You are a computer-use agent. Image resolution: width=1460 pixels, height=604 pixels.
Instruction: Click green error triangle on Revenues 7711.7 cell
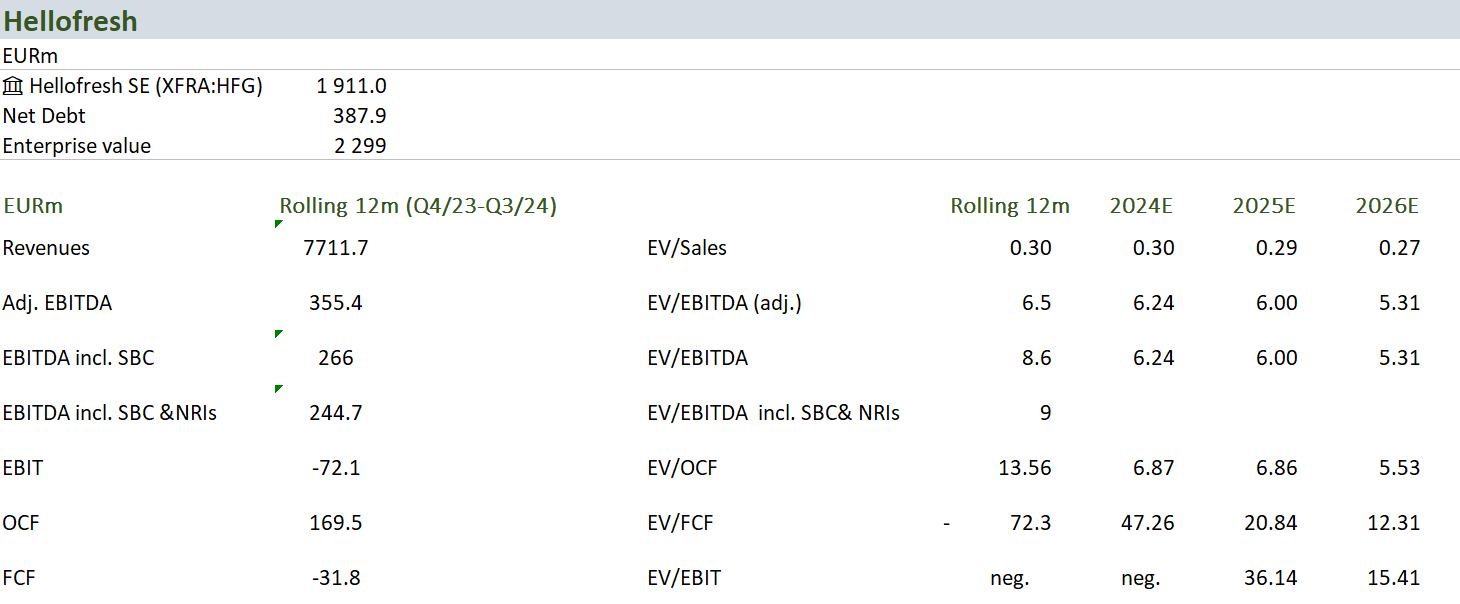[279, 224]
